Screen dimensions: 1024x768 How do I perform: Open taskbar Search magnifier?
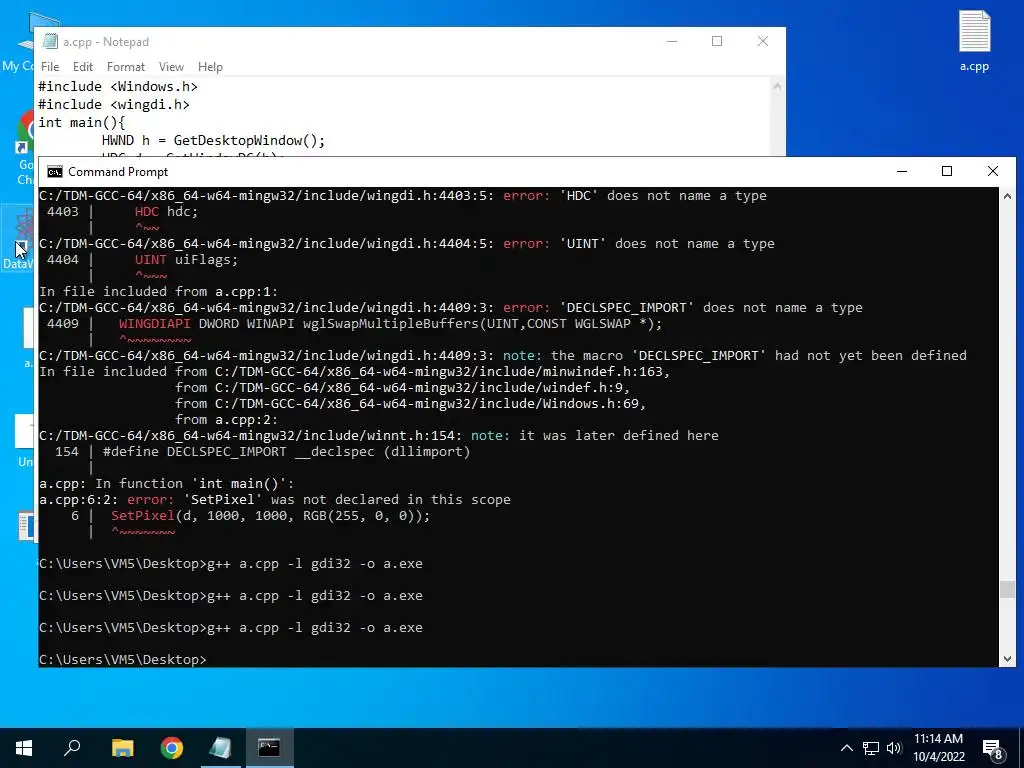(x=72, y=748)
